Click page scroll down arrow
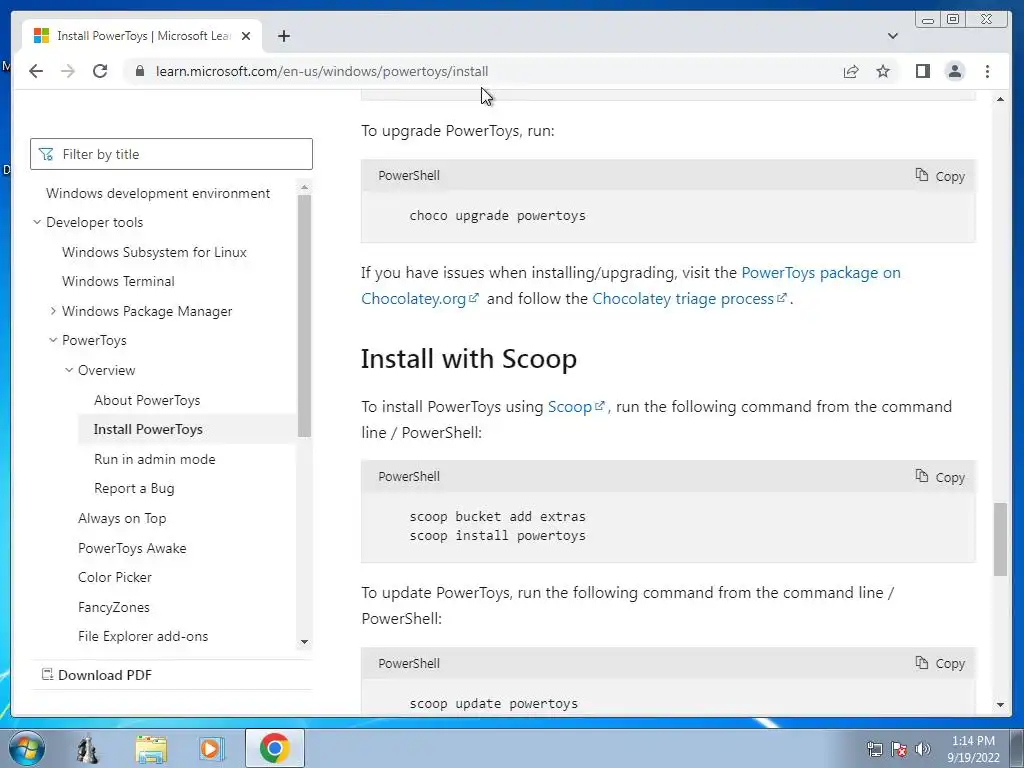This screenshot has height=768, width=1024. (1000, 705)
